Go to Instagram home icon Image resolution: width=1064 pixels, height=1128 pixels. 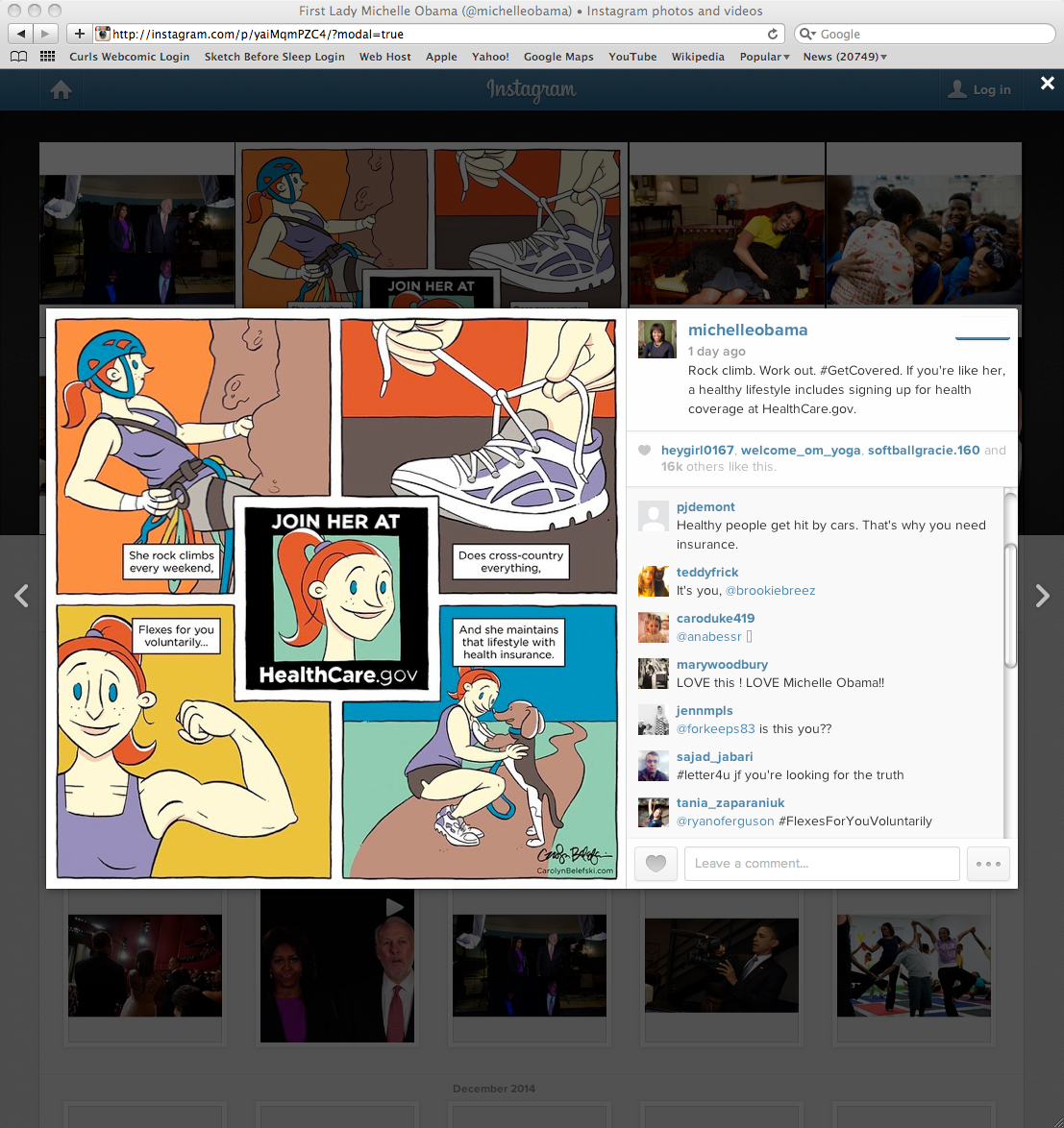point(62,90)
